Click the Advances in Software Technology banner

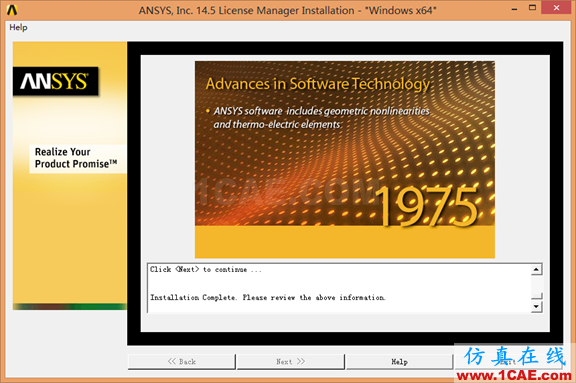[345, 159]
